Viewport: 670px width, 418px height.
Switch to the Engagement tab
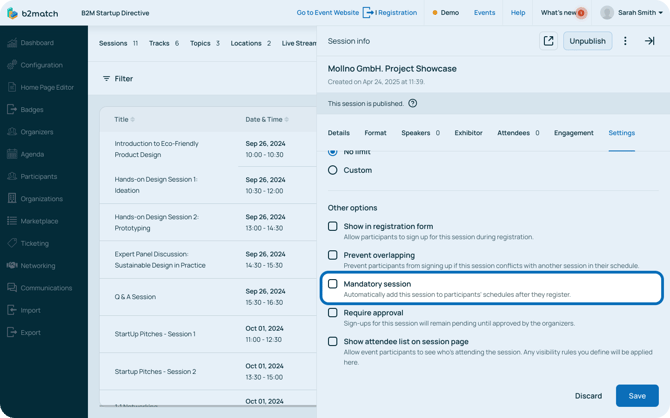pyautogui.click(x=573, y=133)
